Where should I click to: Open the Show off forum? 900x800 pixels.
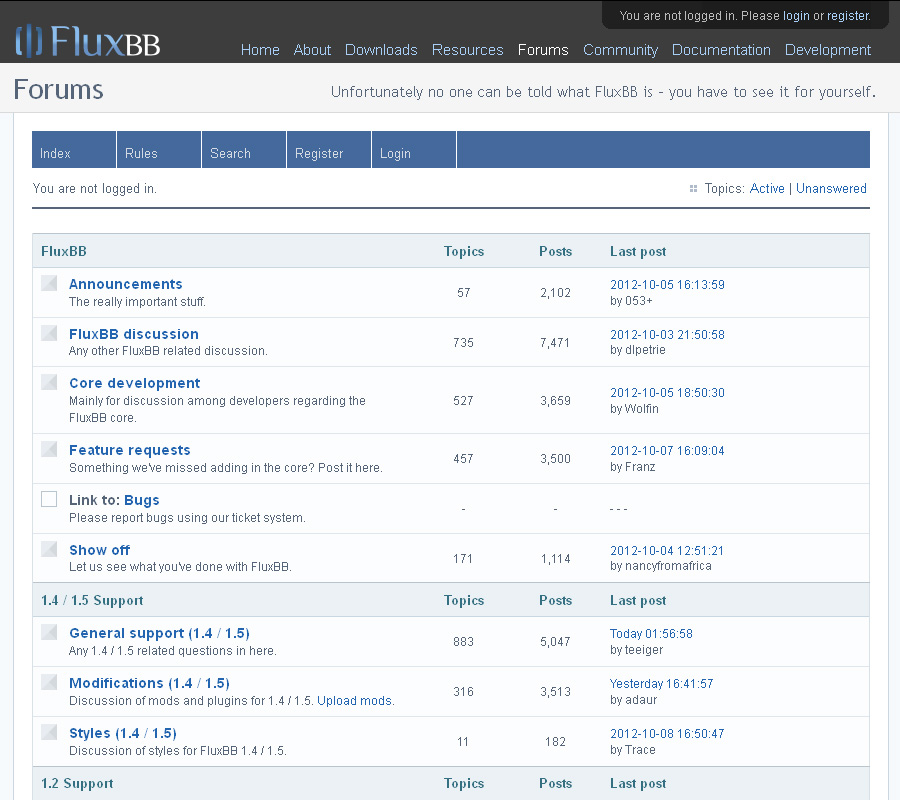tap(99, 550)
